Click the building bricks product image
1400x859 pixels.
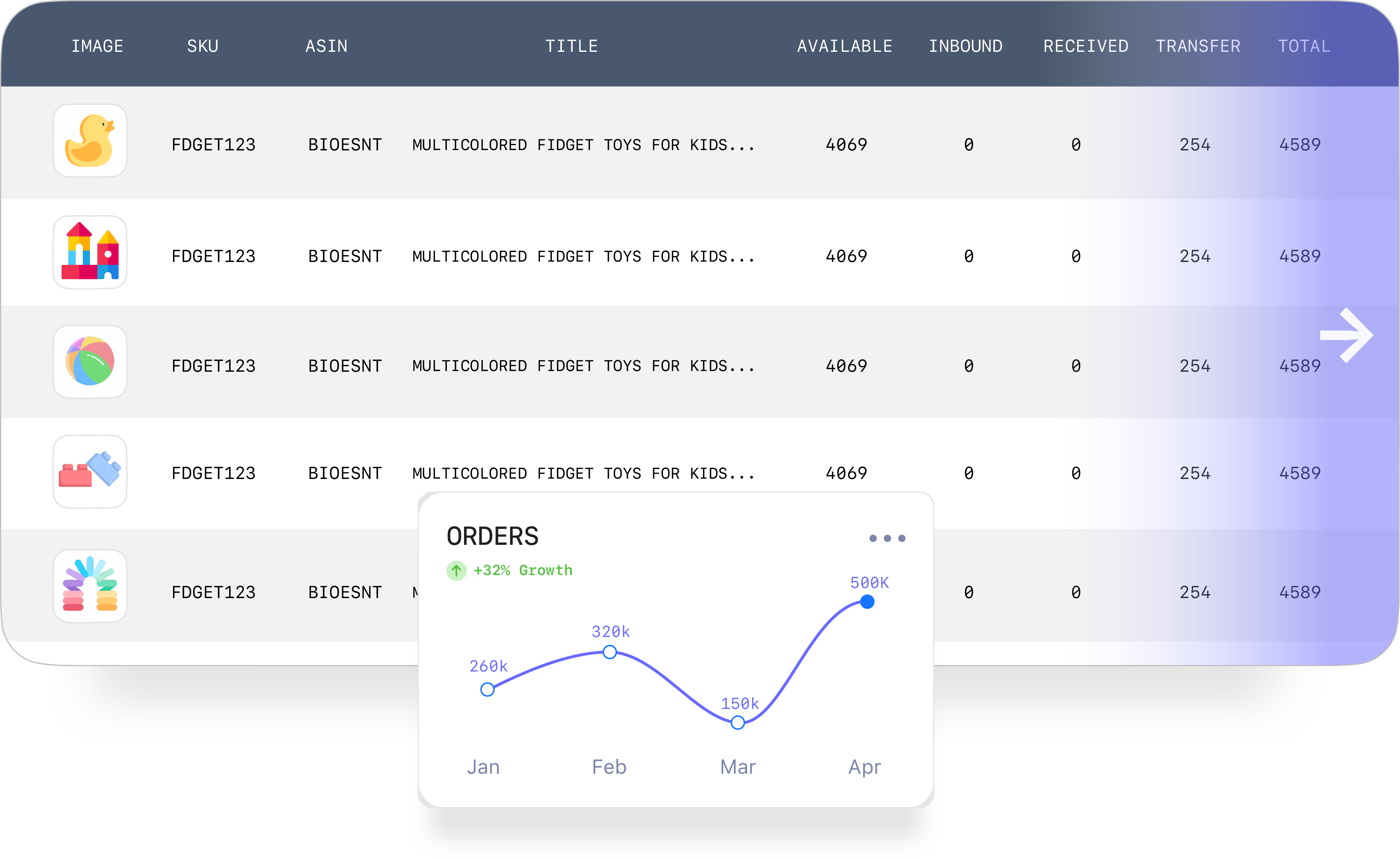click(90, 471)
